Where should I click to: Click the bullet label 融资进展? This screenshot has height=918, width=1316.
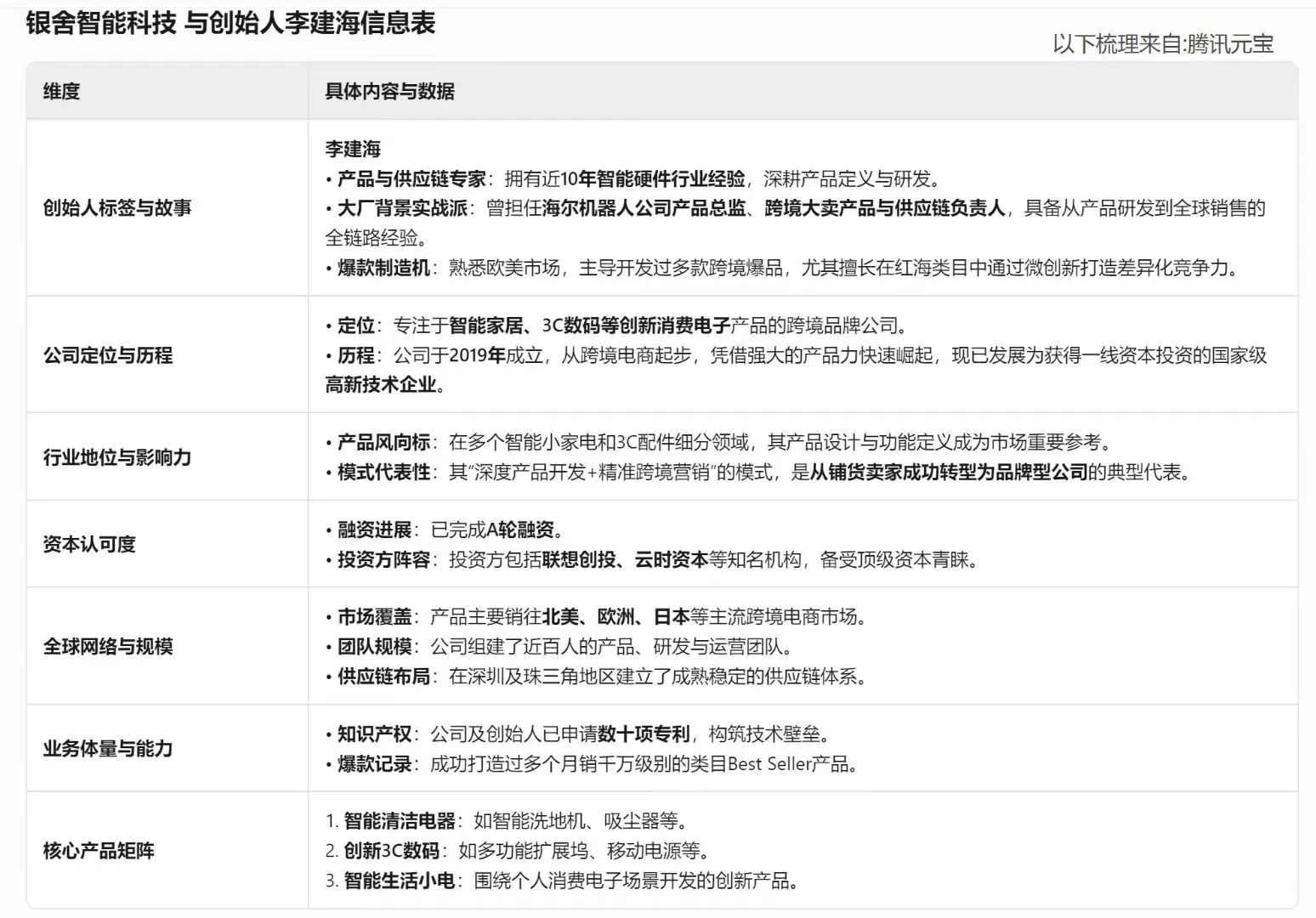(374, 530)
